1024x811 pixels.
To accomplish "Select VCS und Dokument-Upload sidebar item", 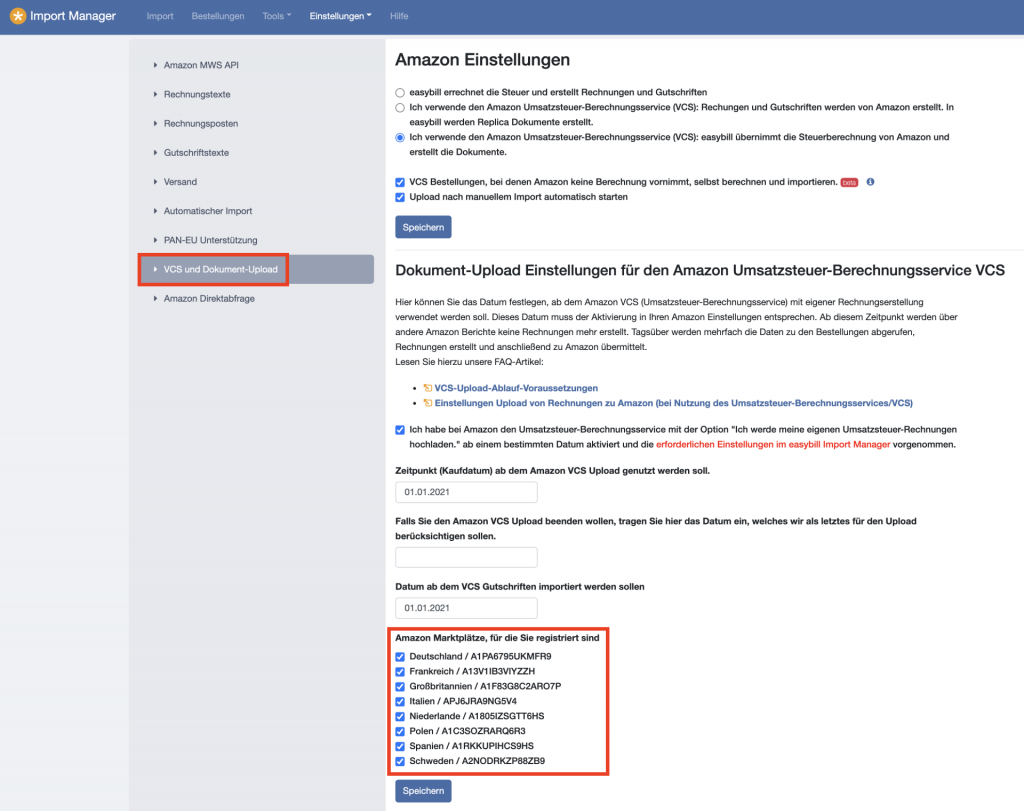I will click(x=257, y=269).
